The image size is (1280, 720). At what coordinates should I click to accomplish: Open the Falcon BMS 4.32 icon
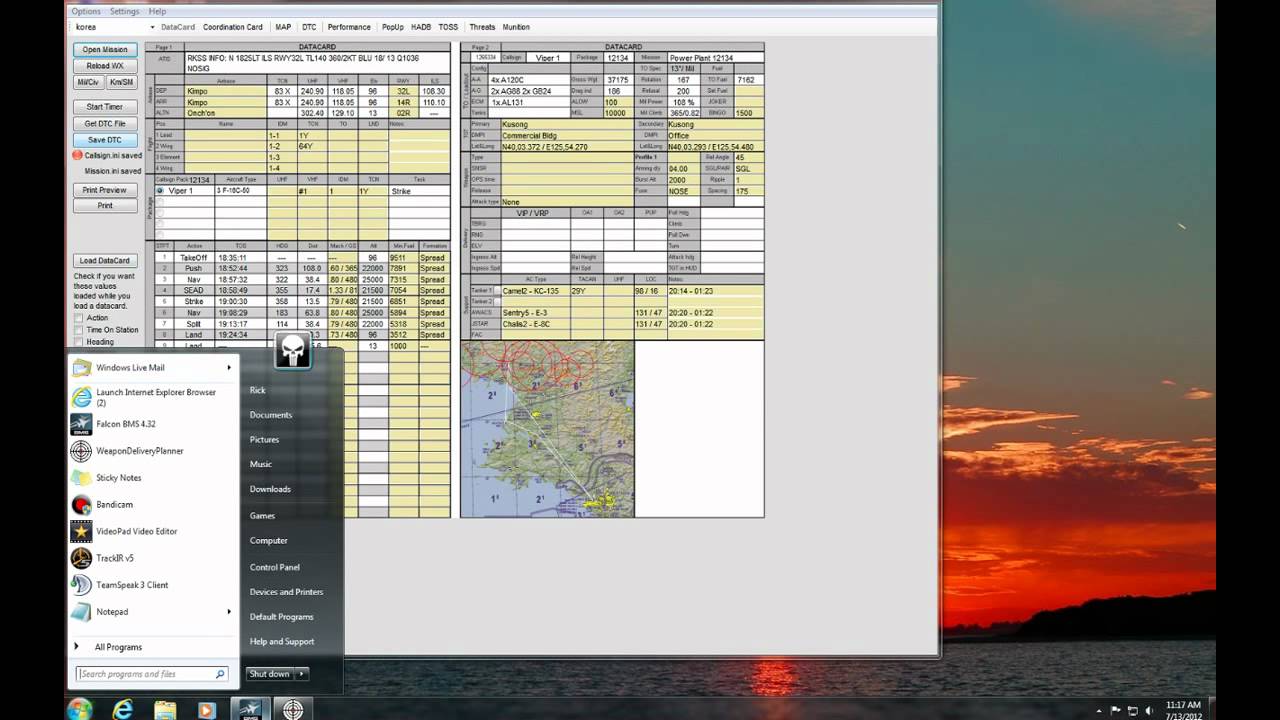pyautogui.click(x=81, y=424)
